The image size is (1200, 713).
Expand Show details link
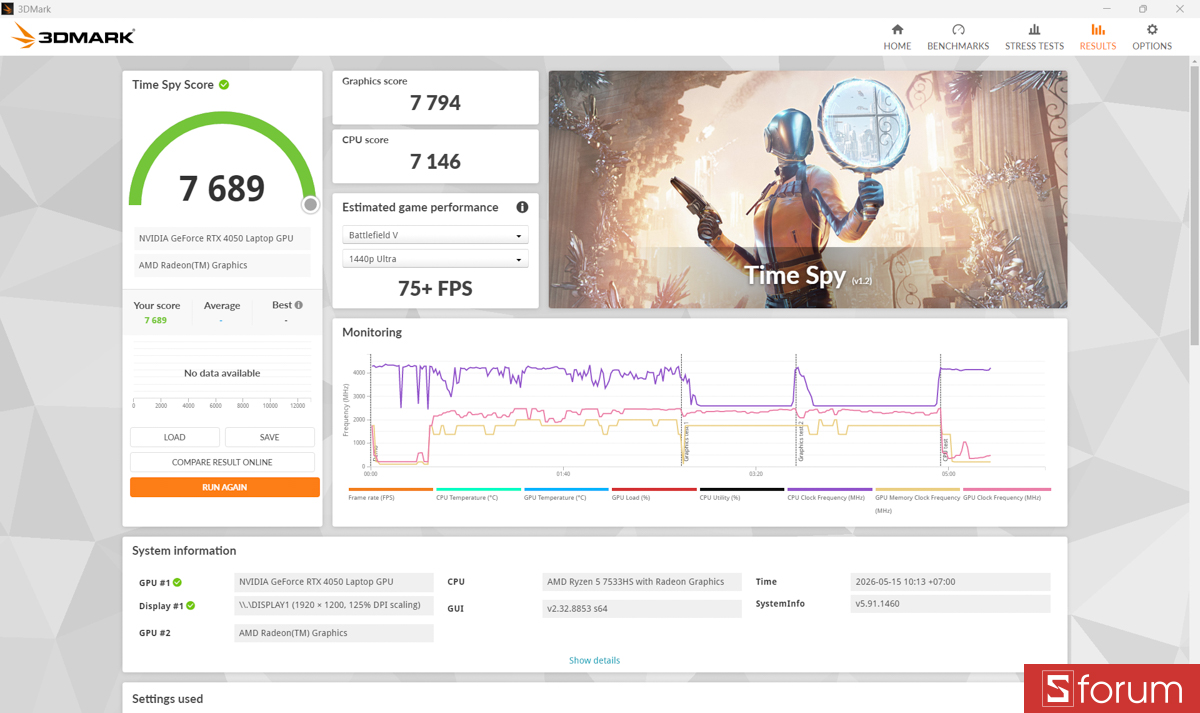(x=594, y=660)
